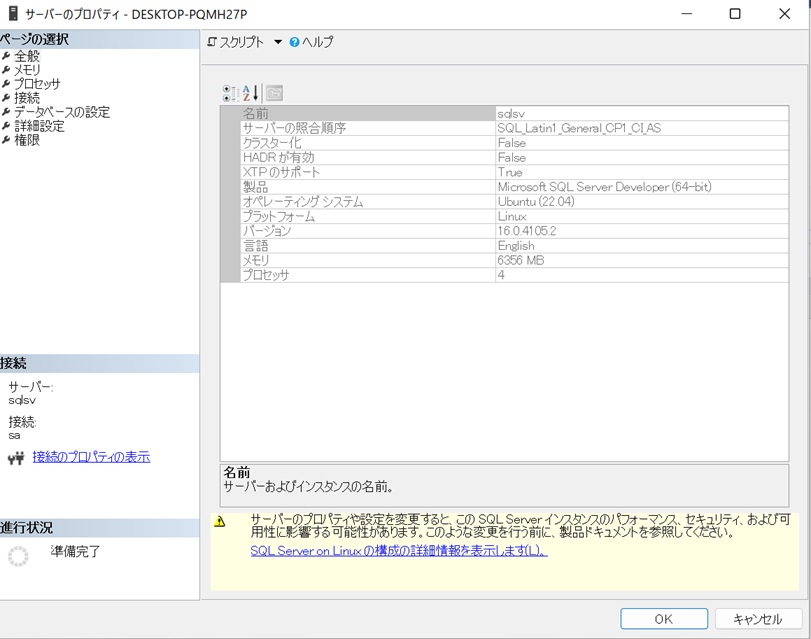811x639 pixels.
Task: Open the 接続のプロパティの表示 link
Action: click(91, 457)
